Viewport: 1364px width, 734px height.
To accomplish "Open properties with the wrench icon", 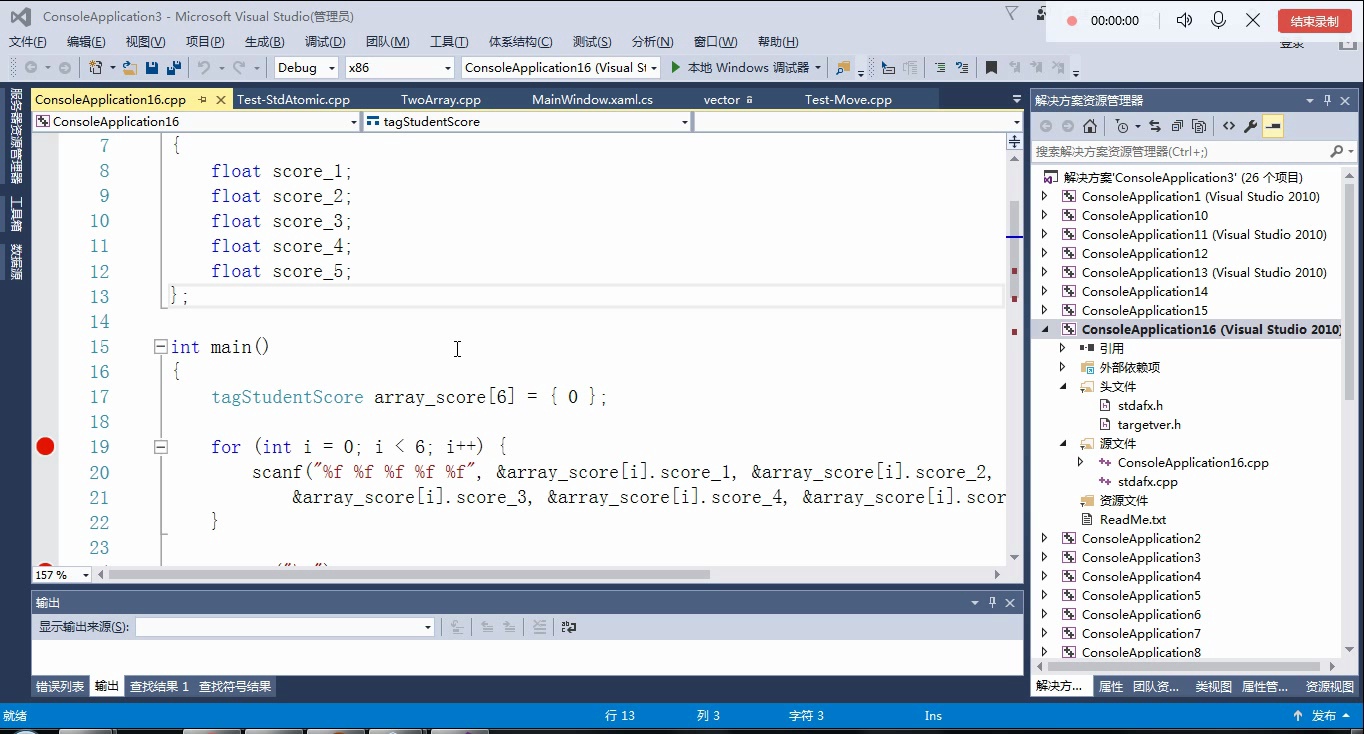I will (1251, 126).
